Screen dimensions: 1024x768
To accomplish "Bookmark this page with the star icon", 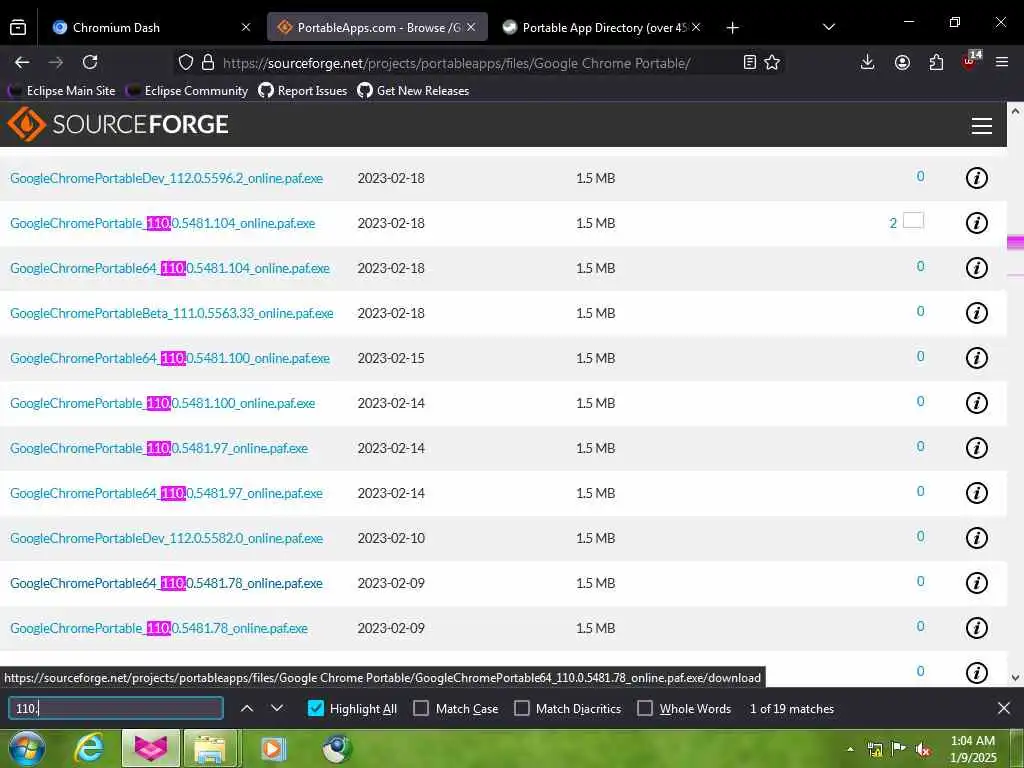I will point(772,63).
